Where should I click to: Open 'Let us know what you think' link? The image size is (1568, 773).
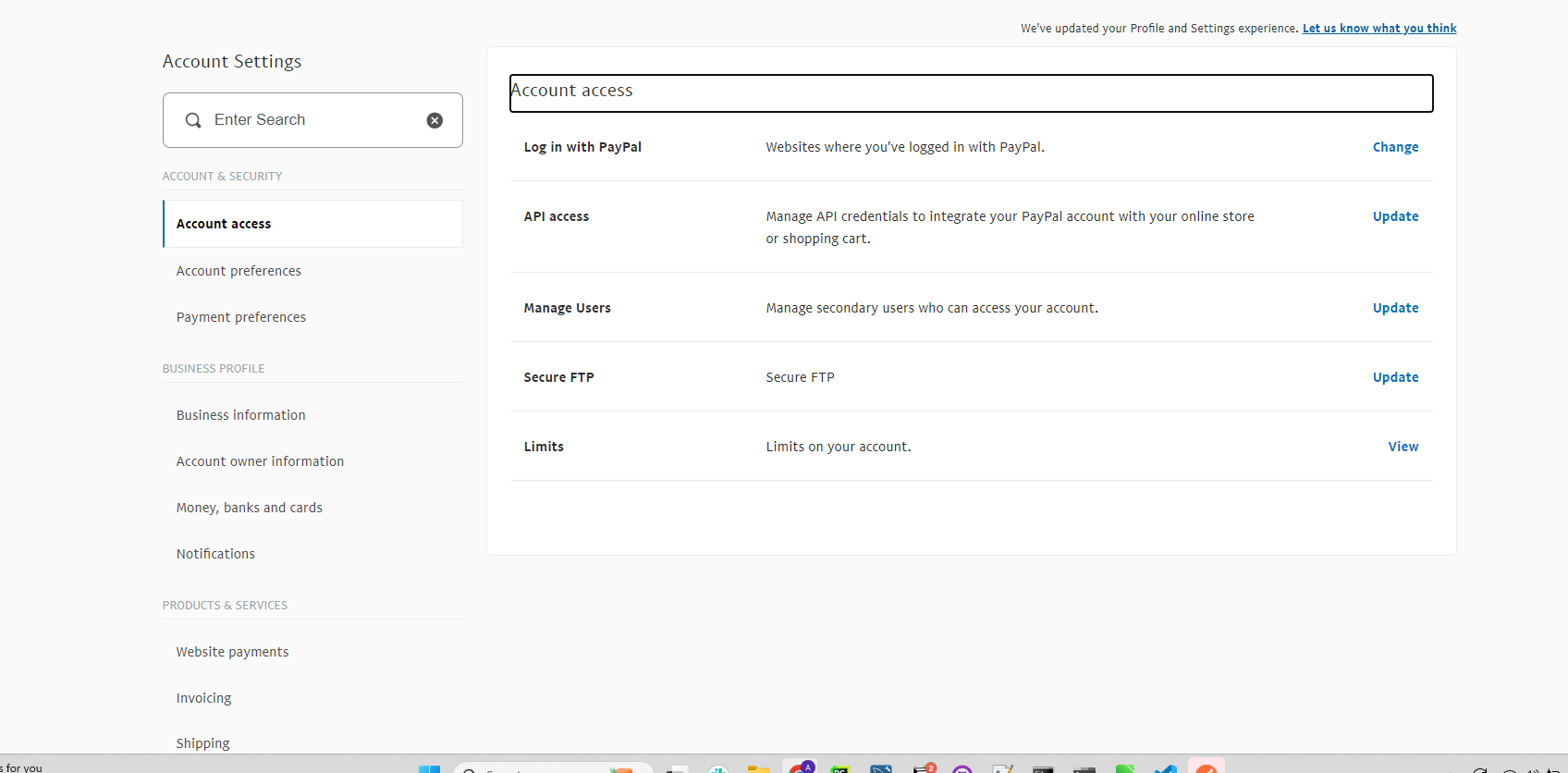point(1378,29)
